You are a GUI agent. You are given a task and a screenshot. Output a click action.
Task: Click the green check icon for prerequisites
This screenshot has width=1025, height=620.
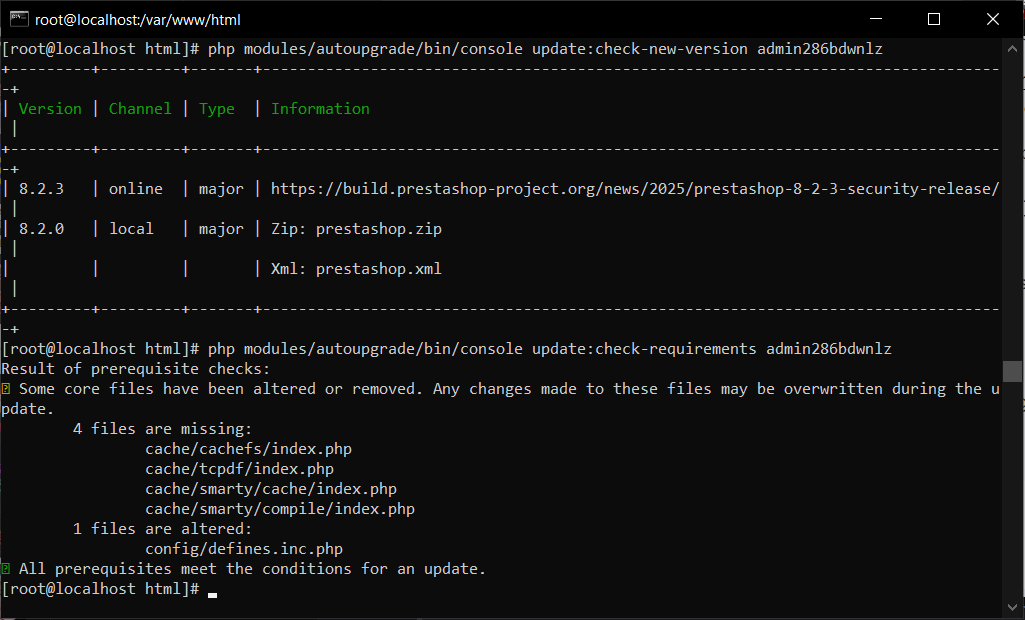[8, 567]
